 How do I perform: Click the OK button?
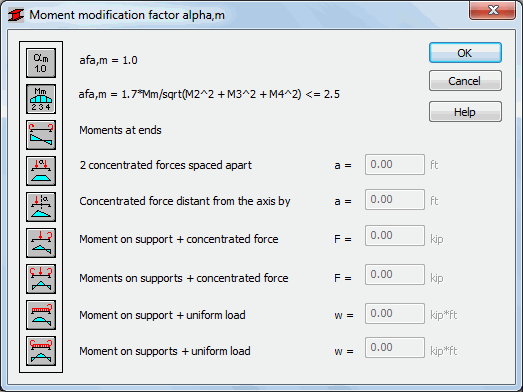465,53
